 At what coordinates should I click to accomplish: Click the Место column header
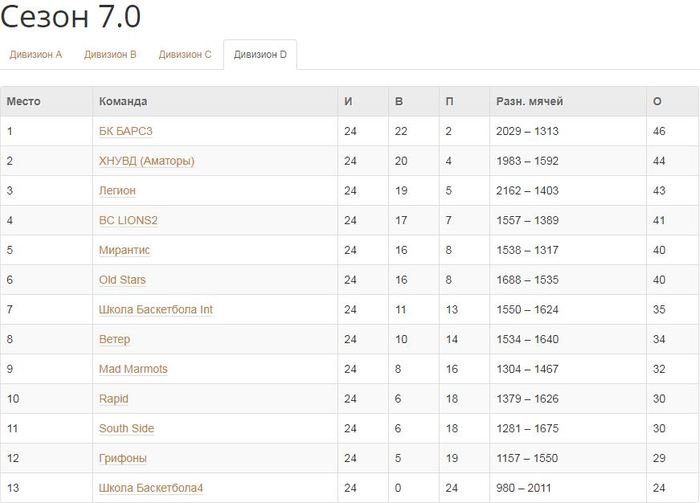click(x=23, y=101)
